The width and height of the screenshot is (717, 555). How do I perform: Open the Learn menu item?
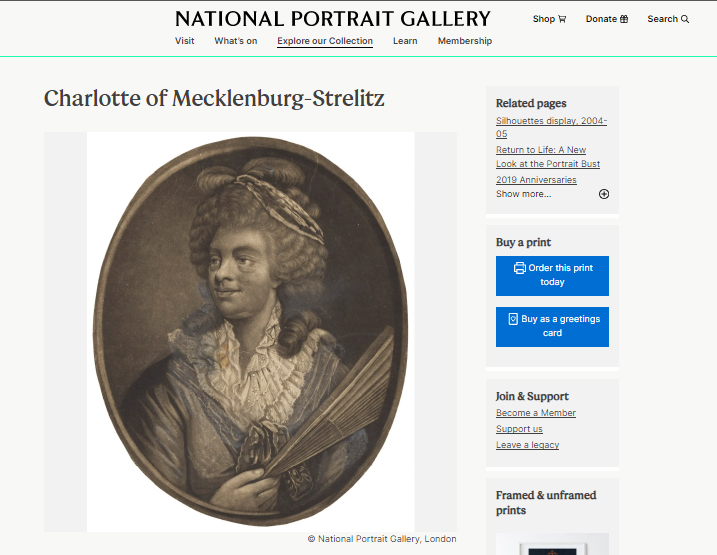(x=405, y=41)
